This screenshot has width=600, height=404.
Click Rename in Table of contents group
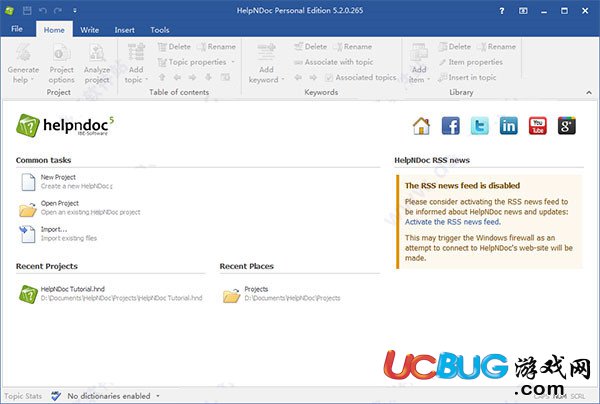coord(217,47)
